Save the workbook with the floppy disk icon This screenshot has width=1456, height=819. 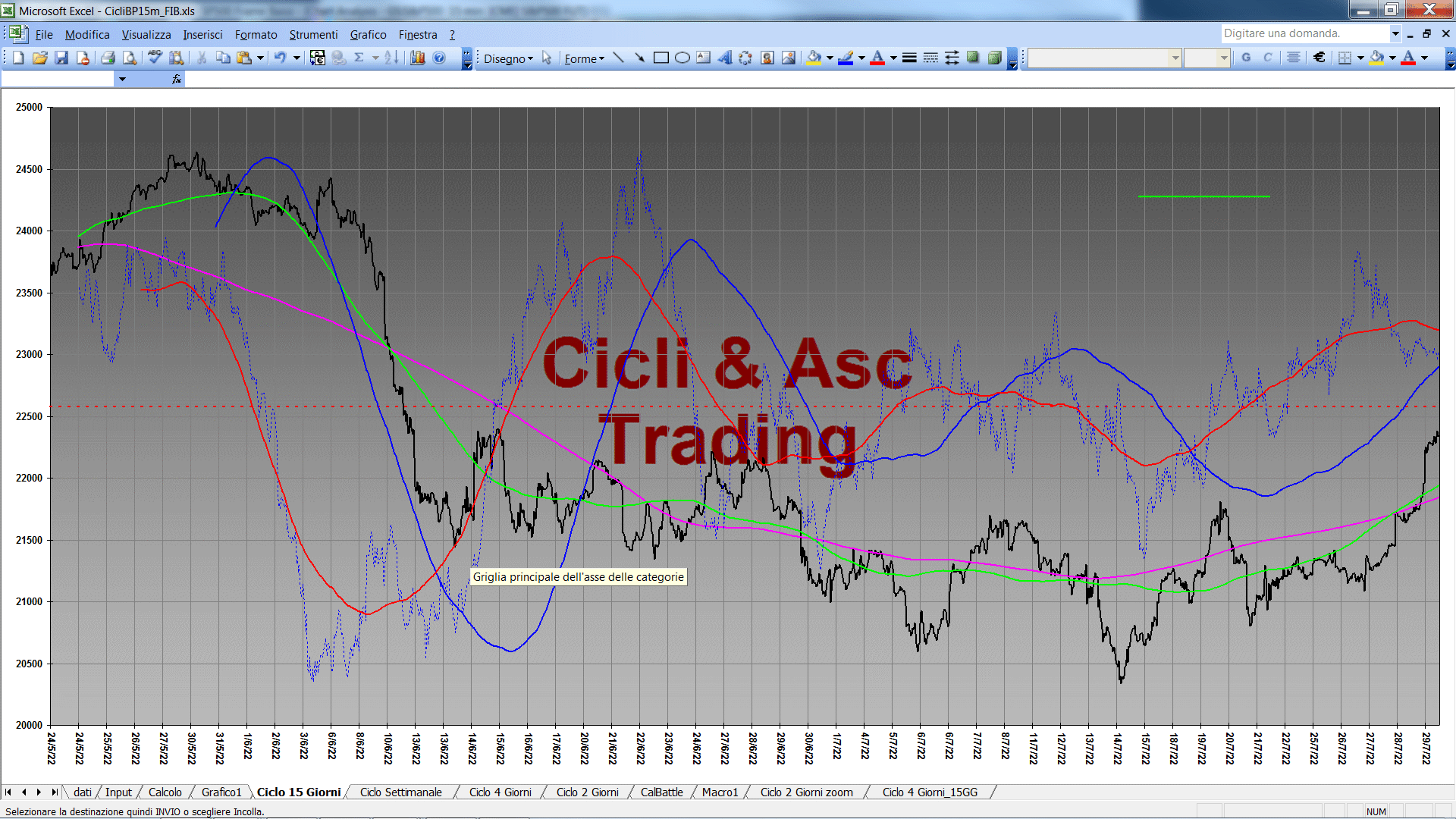pos(61,58)
